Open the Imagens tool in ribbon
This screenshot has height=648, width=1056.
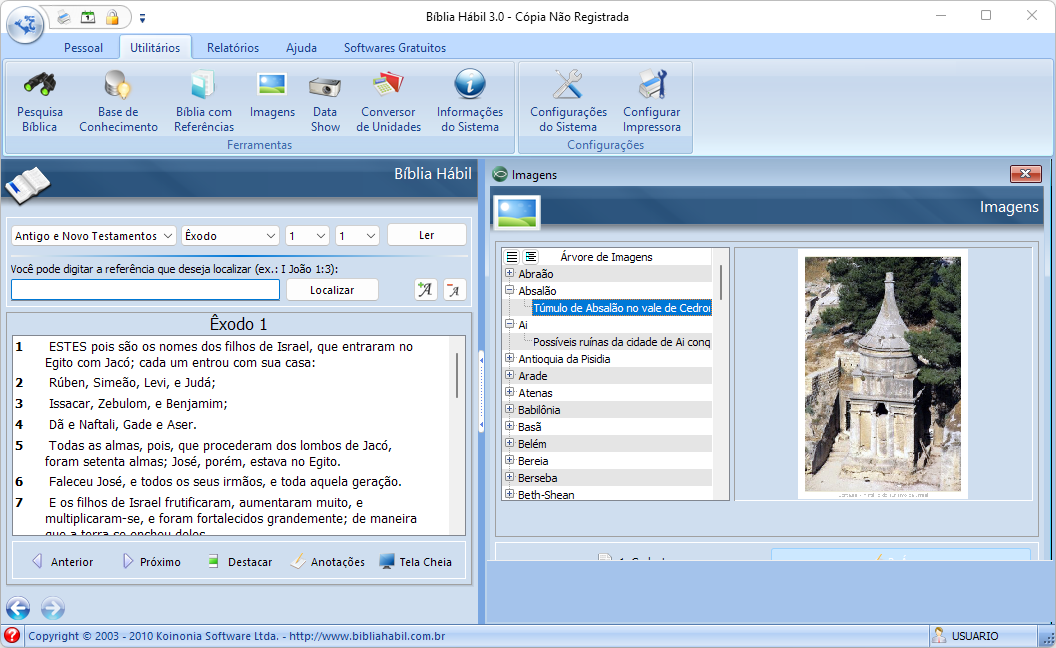(x=272, y=94)
